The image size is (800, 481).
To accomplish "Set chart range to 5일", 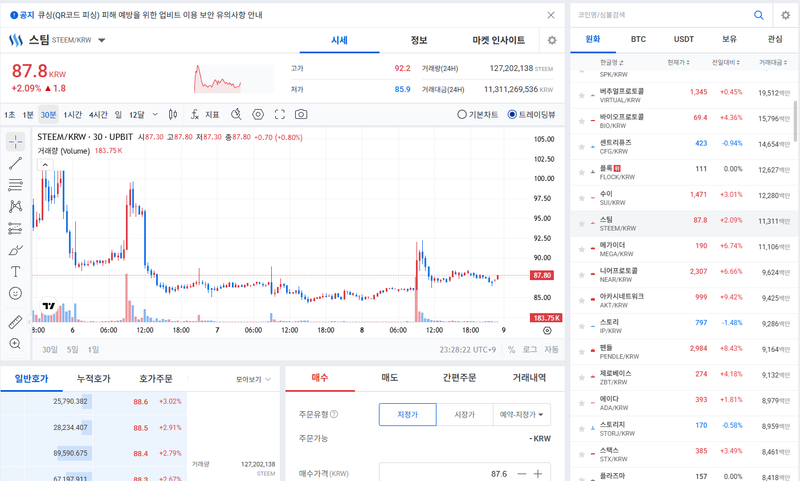I will (72, 349).
